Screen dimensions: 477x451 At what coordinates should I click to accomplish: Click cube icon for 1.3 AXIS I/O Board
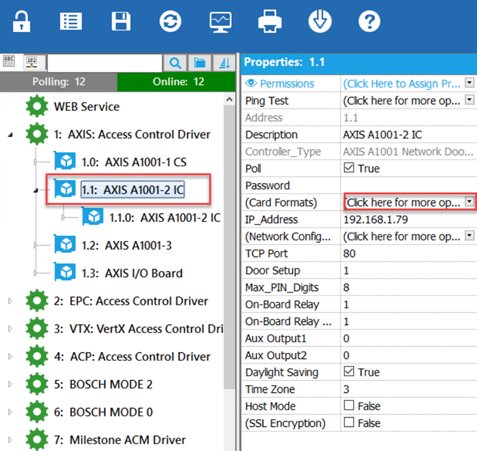(x=65, y=273)
